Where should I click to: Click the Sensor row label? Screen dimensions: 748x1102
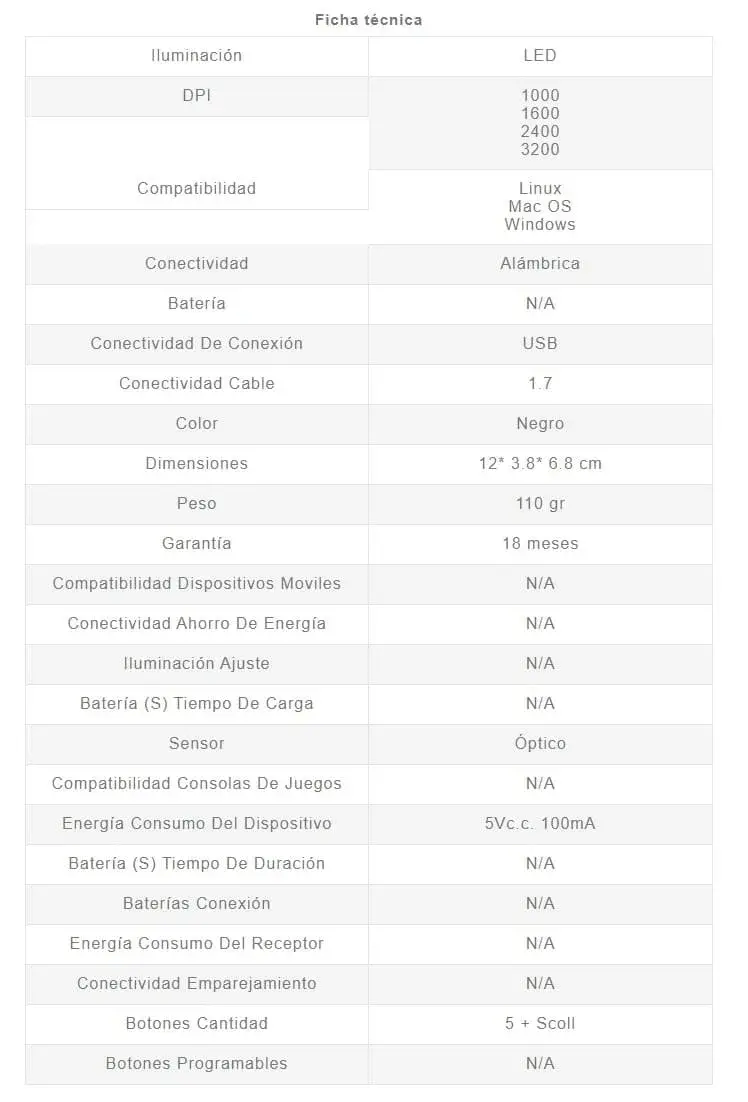[x=196, y=744]
